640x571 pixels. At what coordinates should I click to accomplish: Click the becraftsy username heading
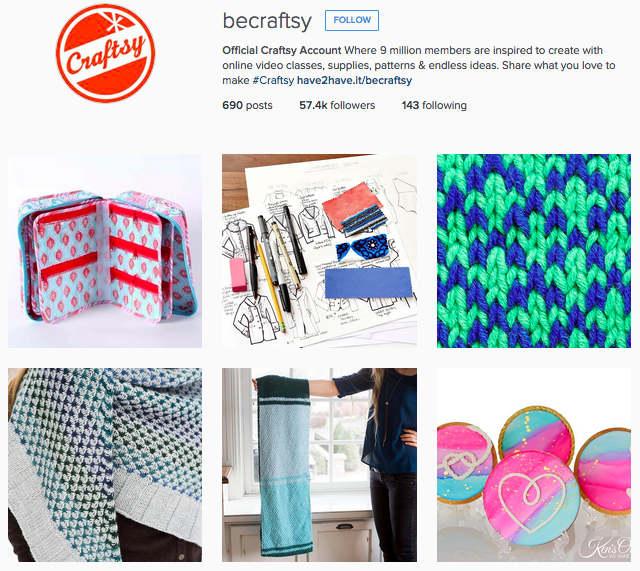point(267,20)
